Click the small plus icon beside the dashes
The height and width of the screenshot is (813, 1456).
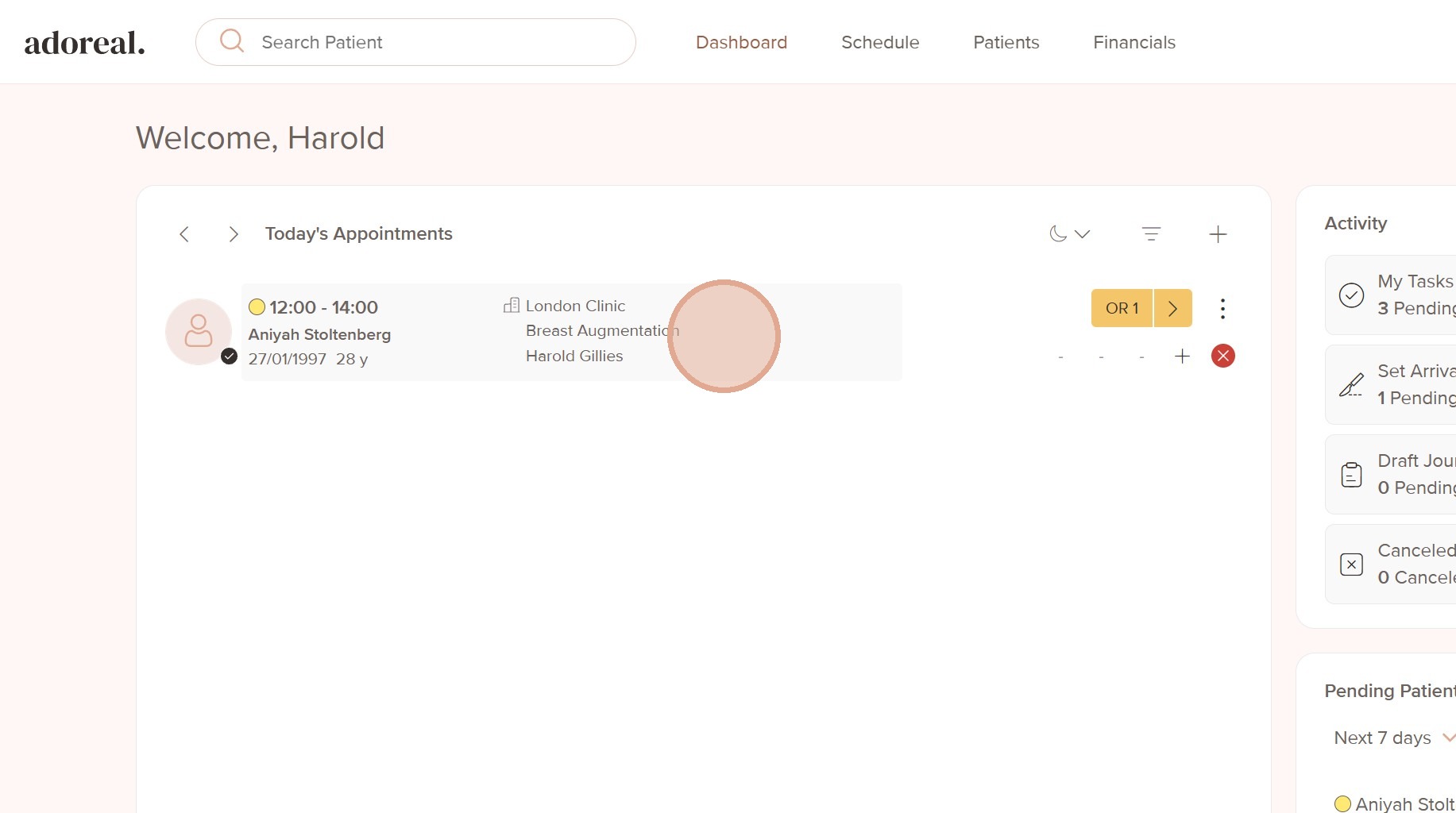pyautogui.click(x=1182, y=356)
